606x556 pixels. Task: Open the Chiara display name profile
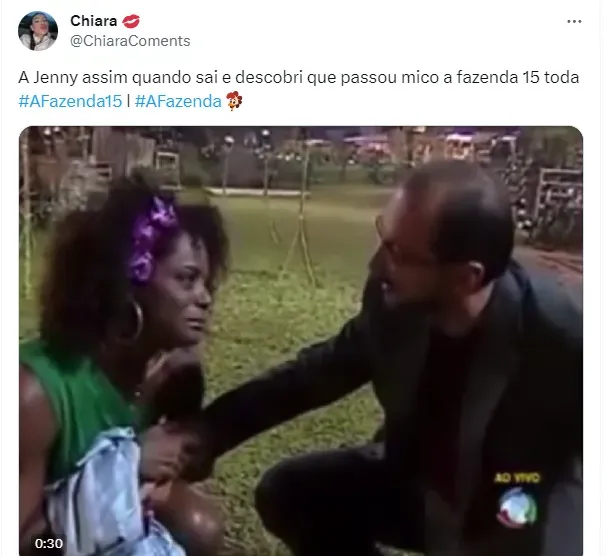point(94,21)
